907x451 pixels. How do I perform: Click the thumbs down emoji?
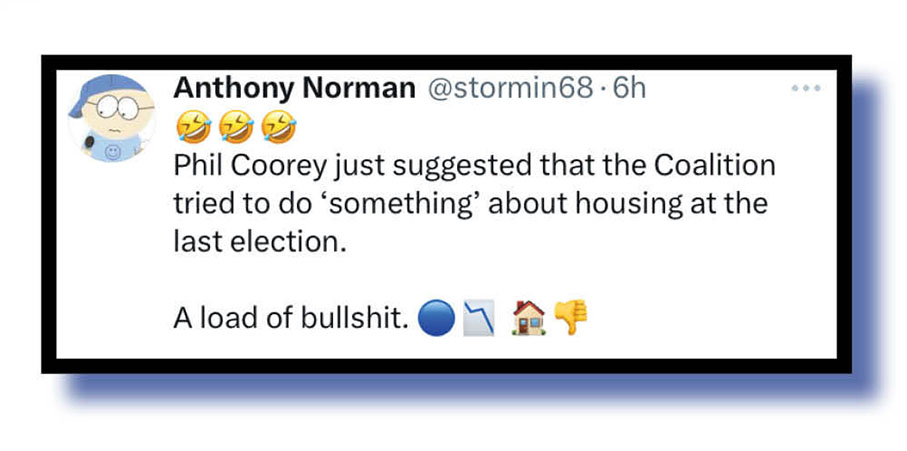click(571, 320)
